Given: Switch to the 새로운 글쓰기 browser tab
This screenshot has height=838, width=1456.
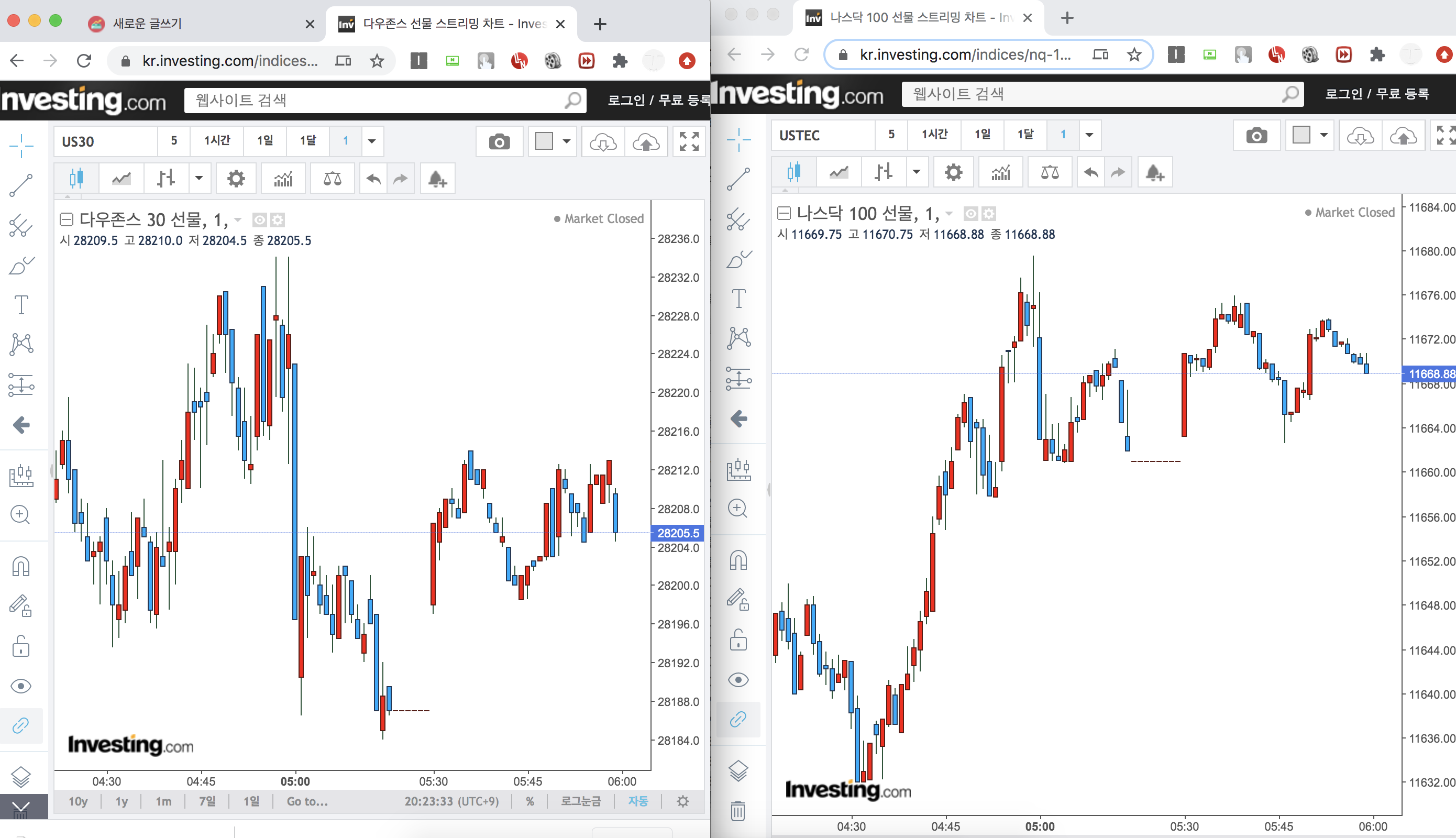Looking at the screenshot, I should coord(203,24).
